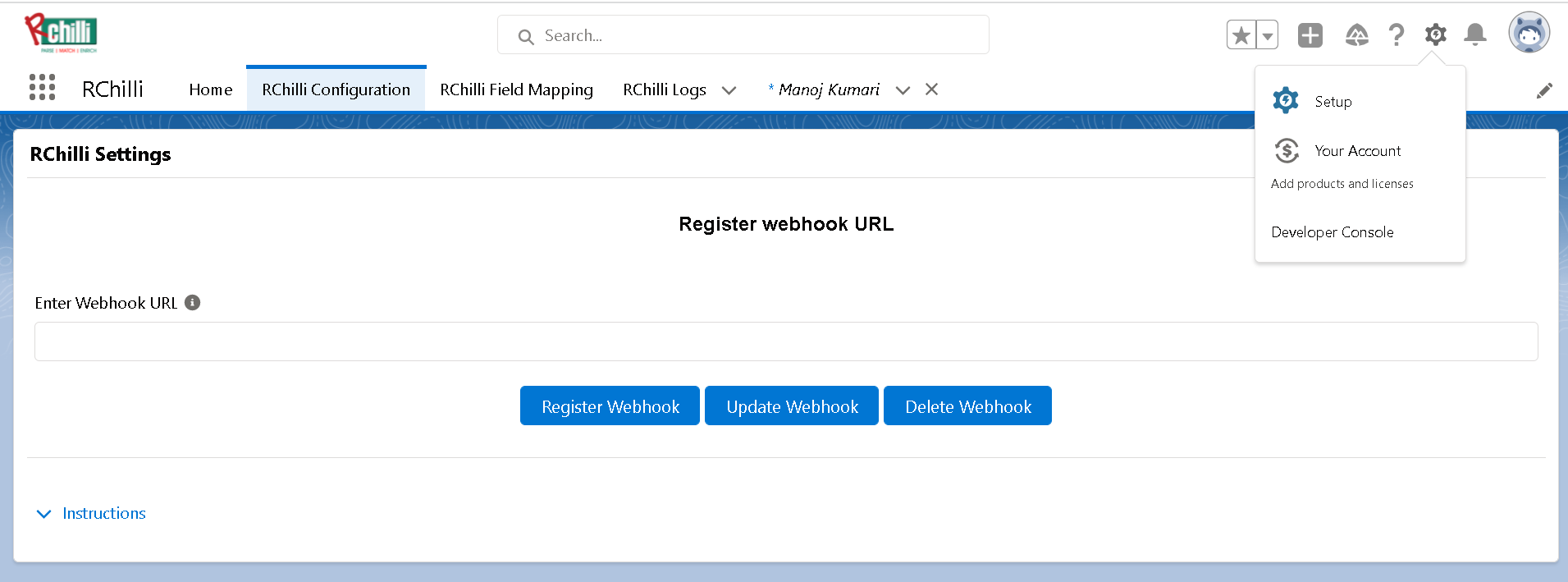Select the RChilli Configuration tab
The height and width of the screenshot is (582, 1568).
pyautogui.click(x=336, y=89)
